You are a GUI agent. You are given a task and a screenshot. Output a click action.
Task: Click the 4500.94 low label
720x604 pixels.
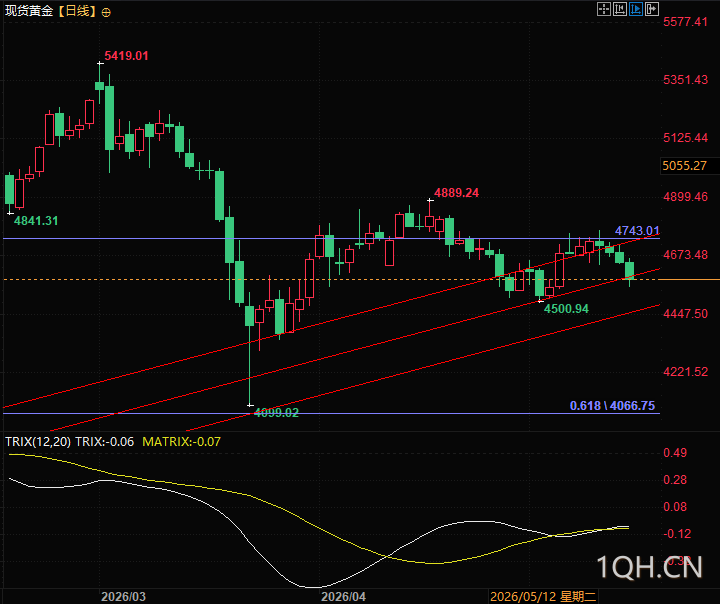click(x=566, y=309)
